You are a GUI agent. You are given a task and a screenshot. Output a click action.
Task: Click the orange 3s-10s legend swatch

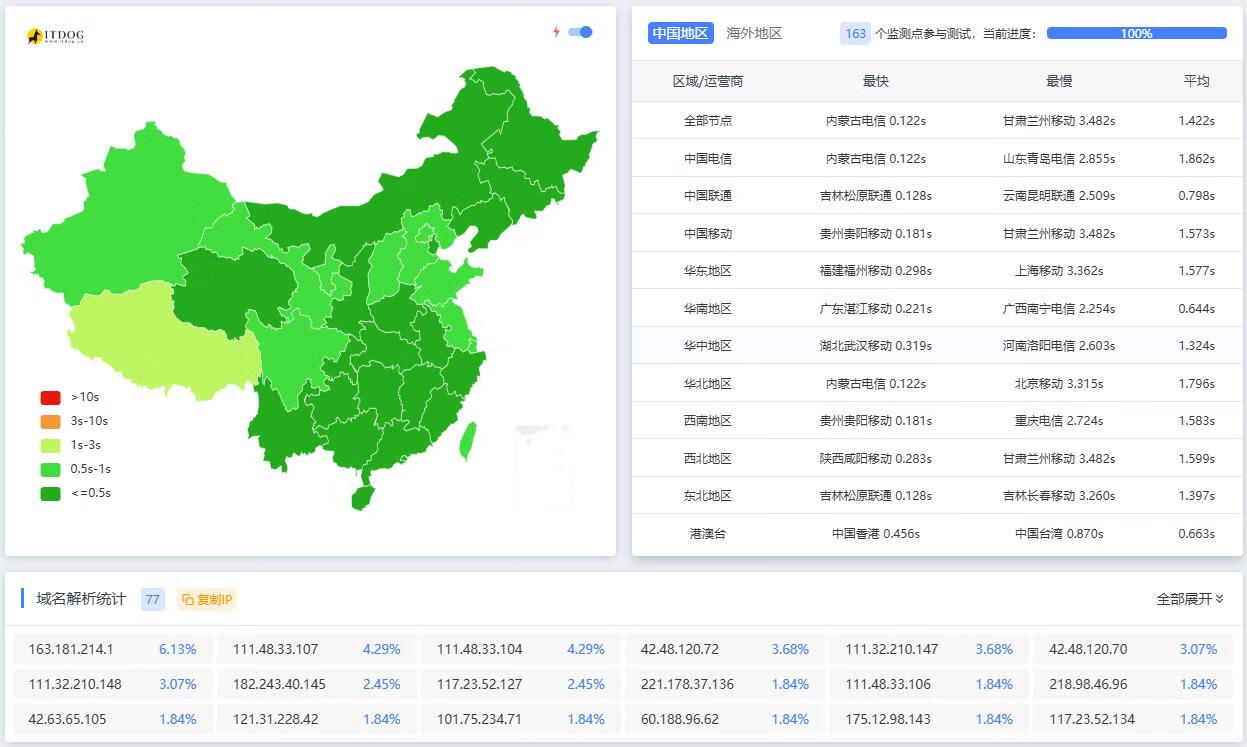[x=50, y=421]
